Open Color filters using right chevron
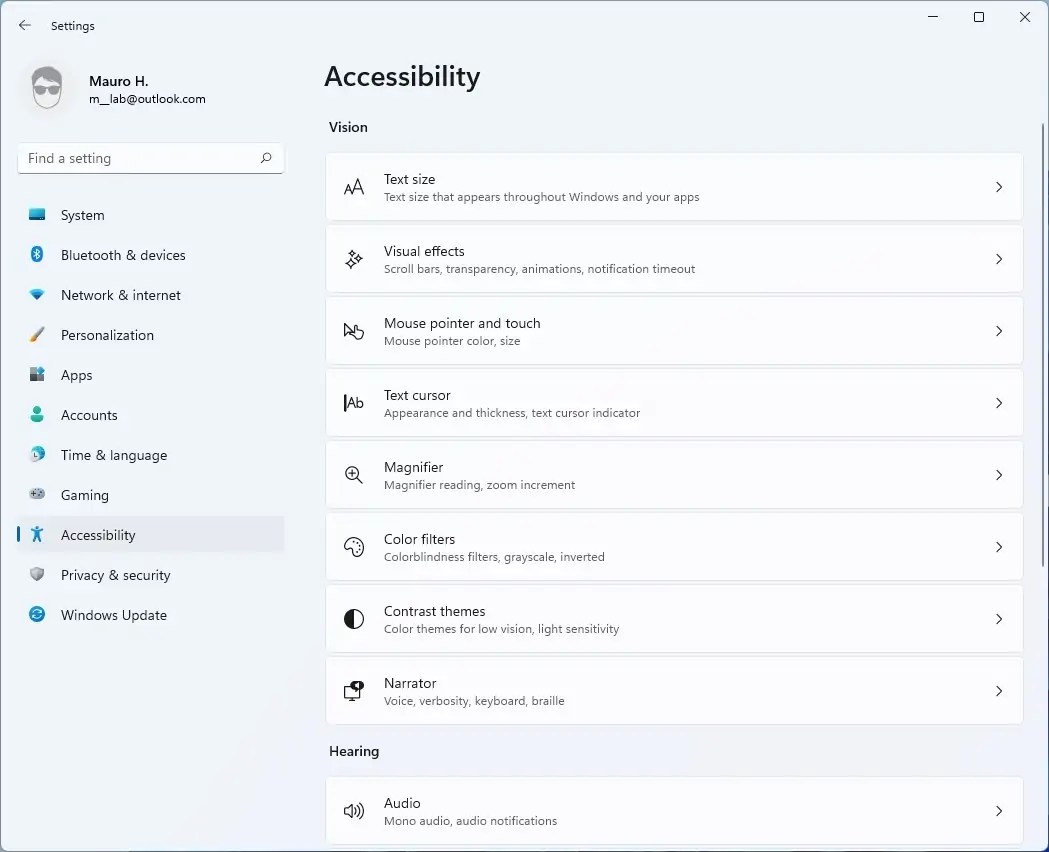Viewport: 1049px width, 852px height. [998, 547]
